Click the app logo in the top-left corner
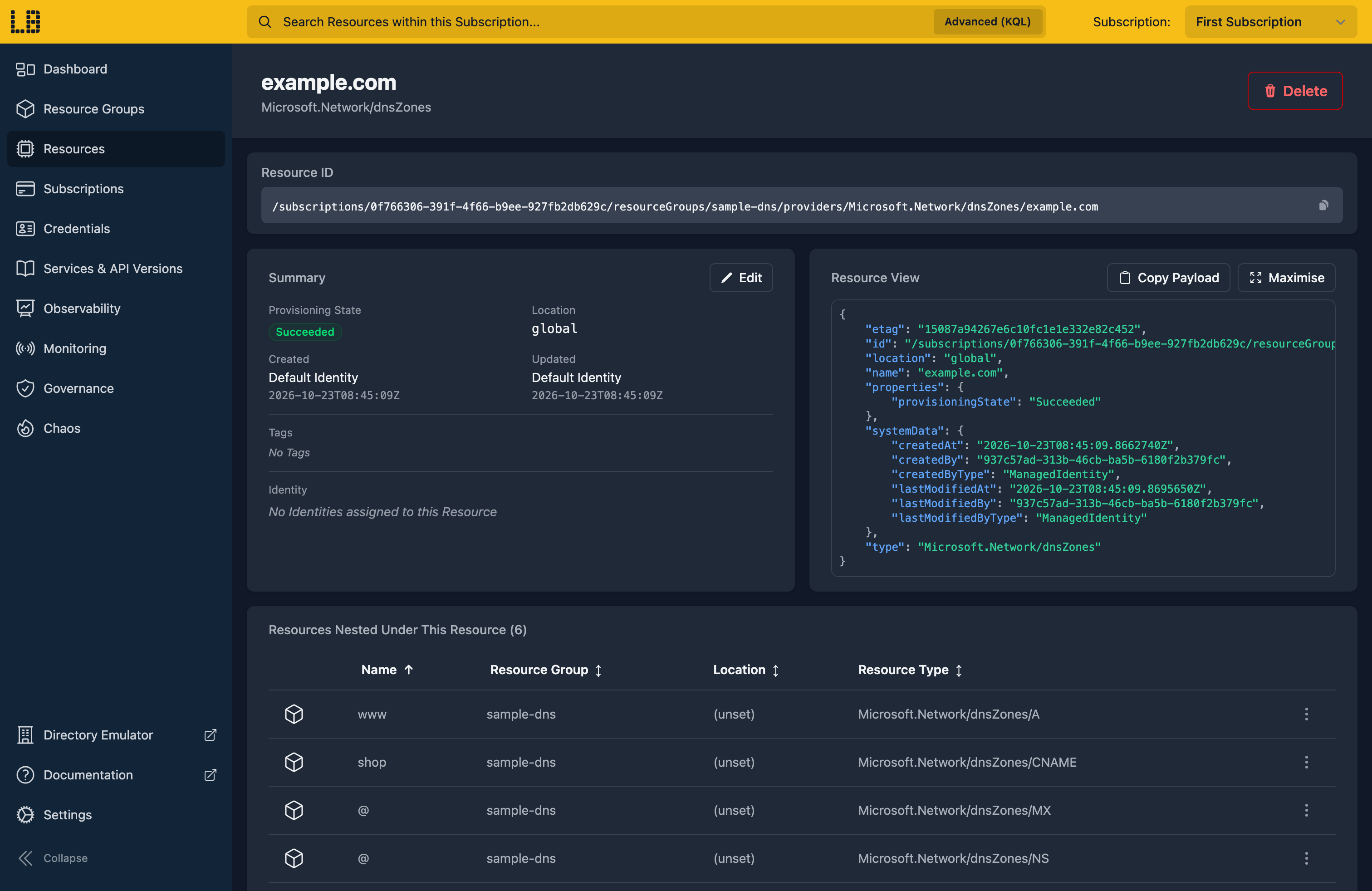Viewport: 1372px width, 891px height. (25, 21)
